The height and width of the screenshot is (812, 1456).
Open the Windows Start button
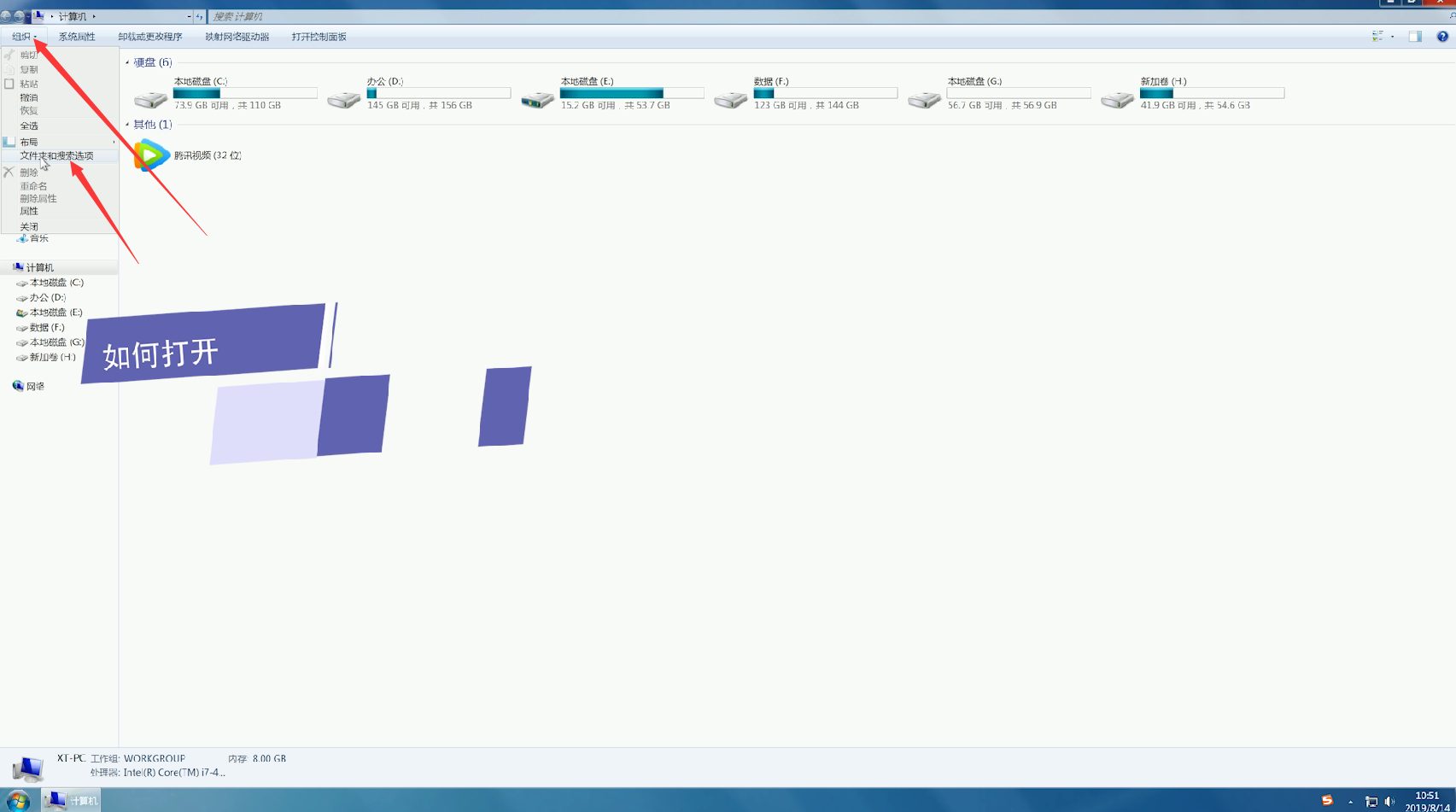pos(17,801)
